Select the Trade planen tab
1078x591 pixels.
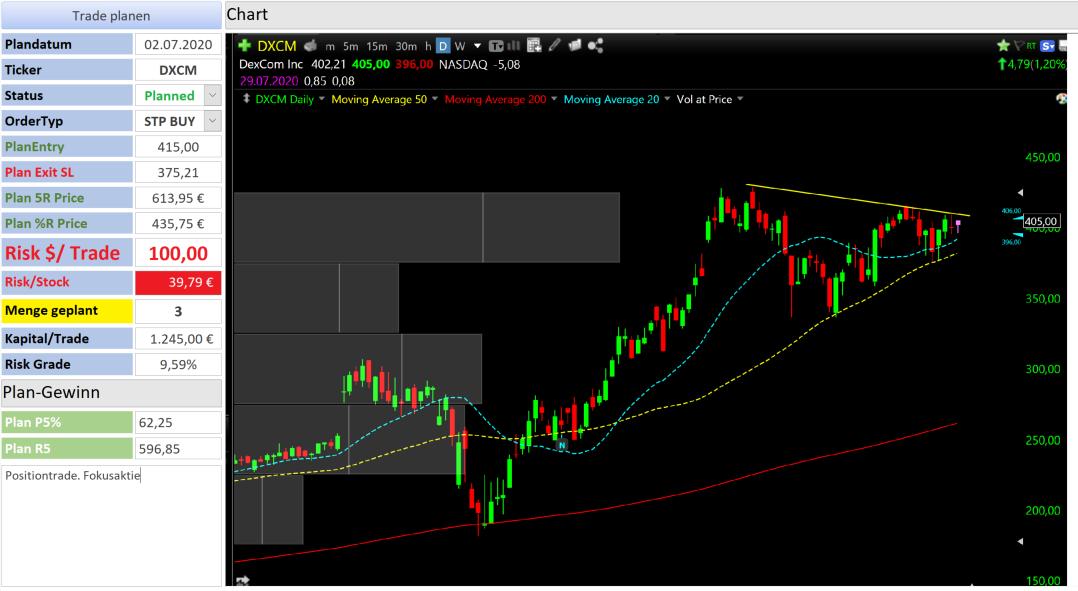pos(111,15)
